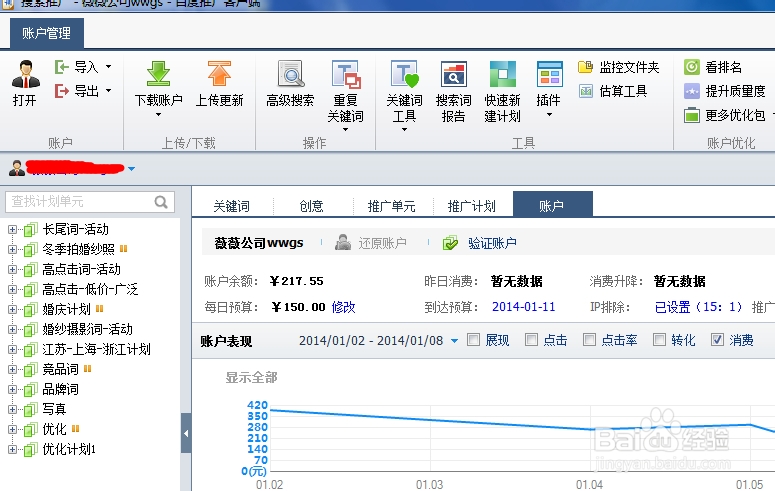Click the search magnifier in 查找计划单元 box
The height and width of the screenshot is (491, 775).
point(161,202)
